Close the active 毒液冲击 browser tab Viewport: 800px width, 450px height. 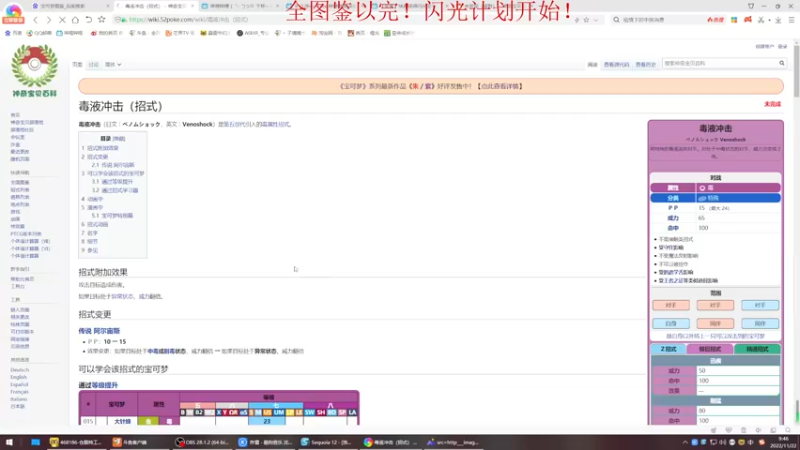click(192, 6)
